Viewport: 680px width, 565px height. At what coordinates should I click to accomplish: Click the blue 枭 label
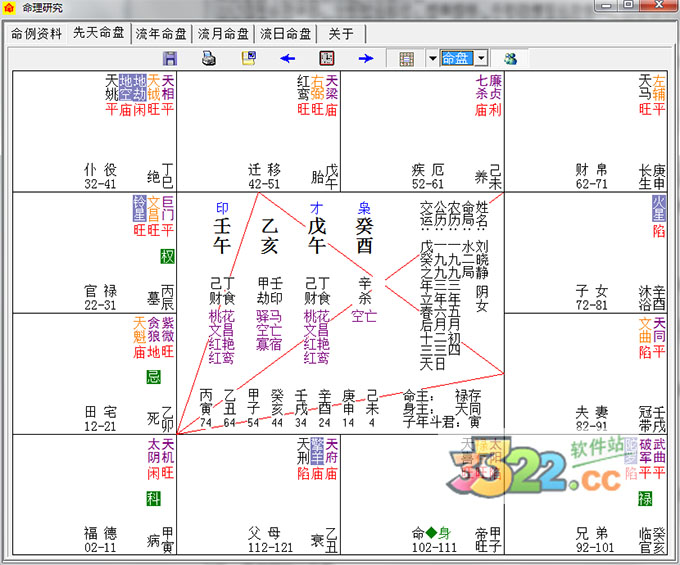tap(364, 208)
